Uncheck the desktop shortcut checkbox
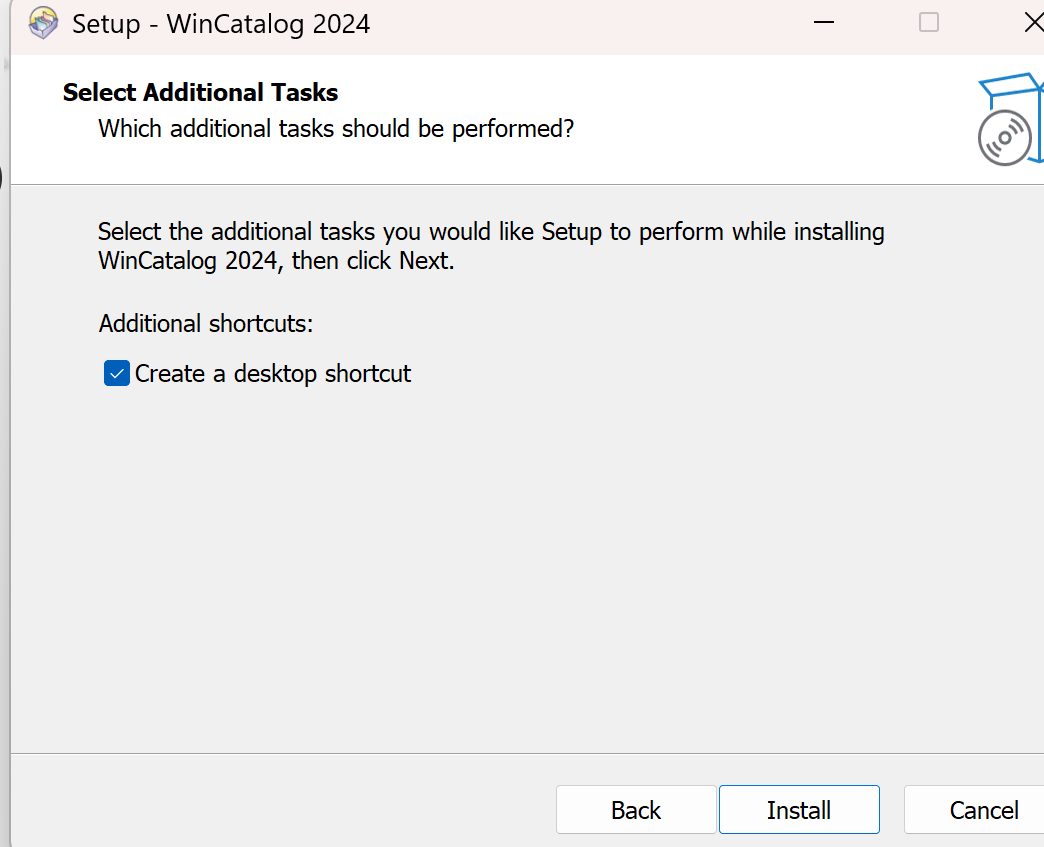This screenshot has width=1044, height=847. click(x=117, y=374)
